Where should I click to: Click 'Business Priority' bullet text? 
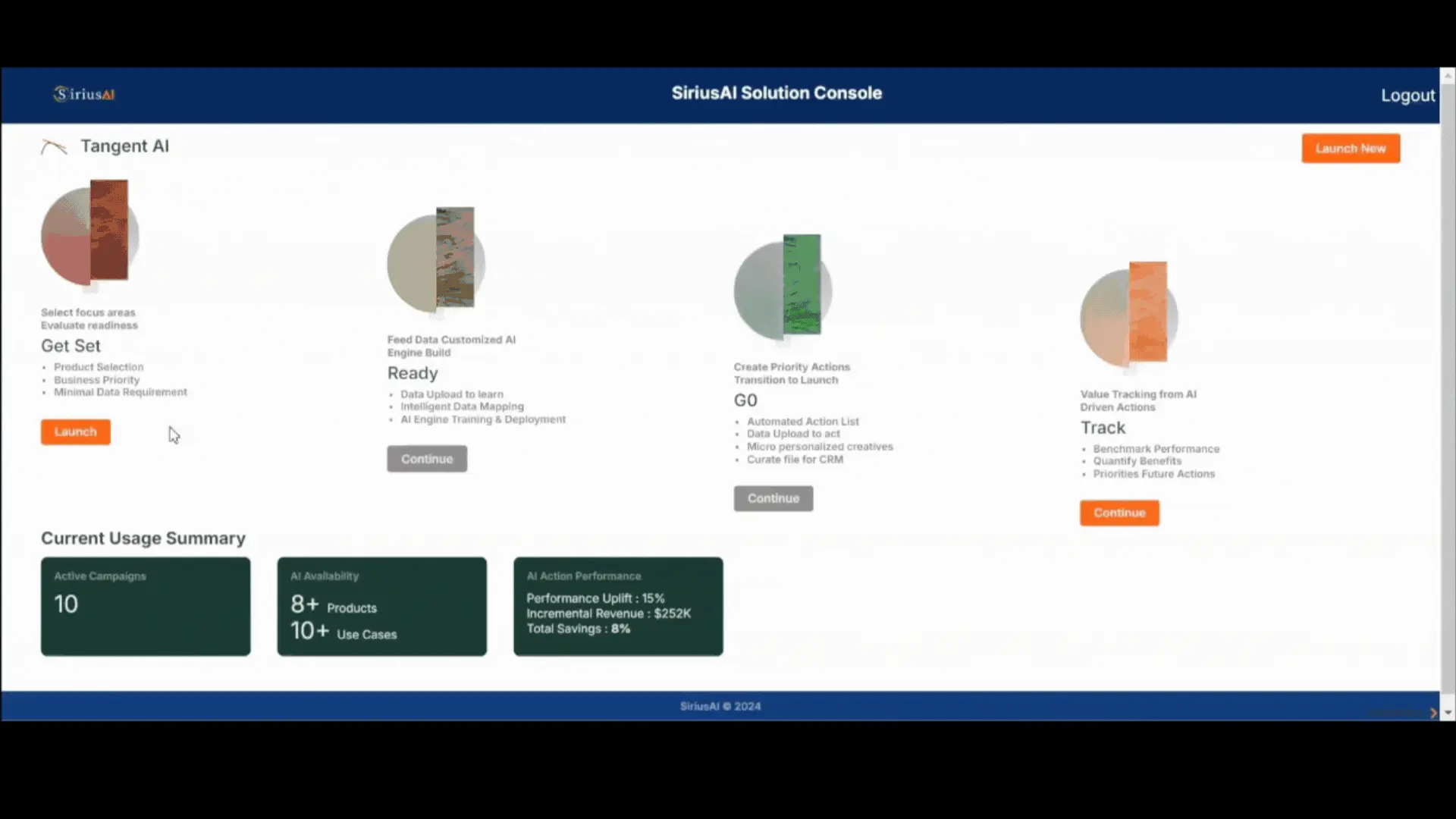click(96, 380)
